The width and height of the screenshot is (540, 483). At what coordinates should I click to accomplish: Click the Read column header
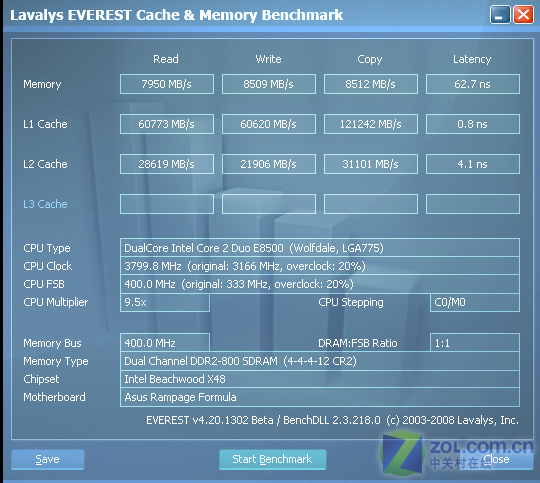point(166,59)
